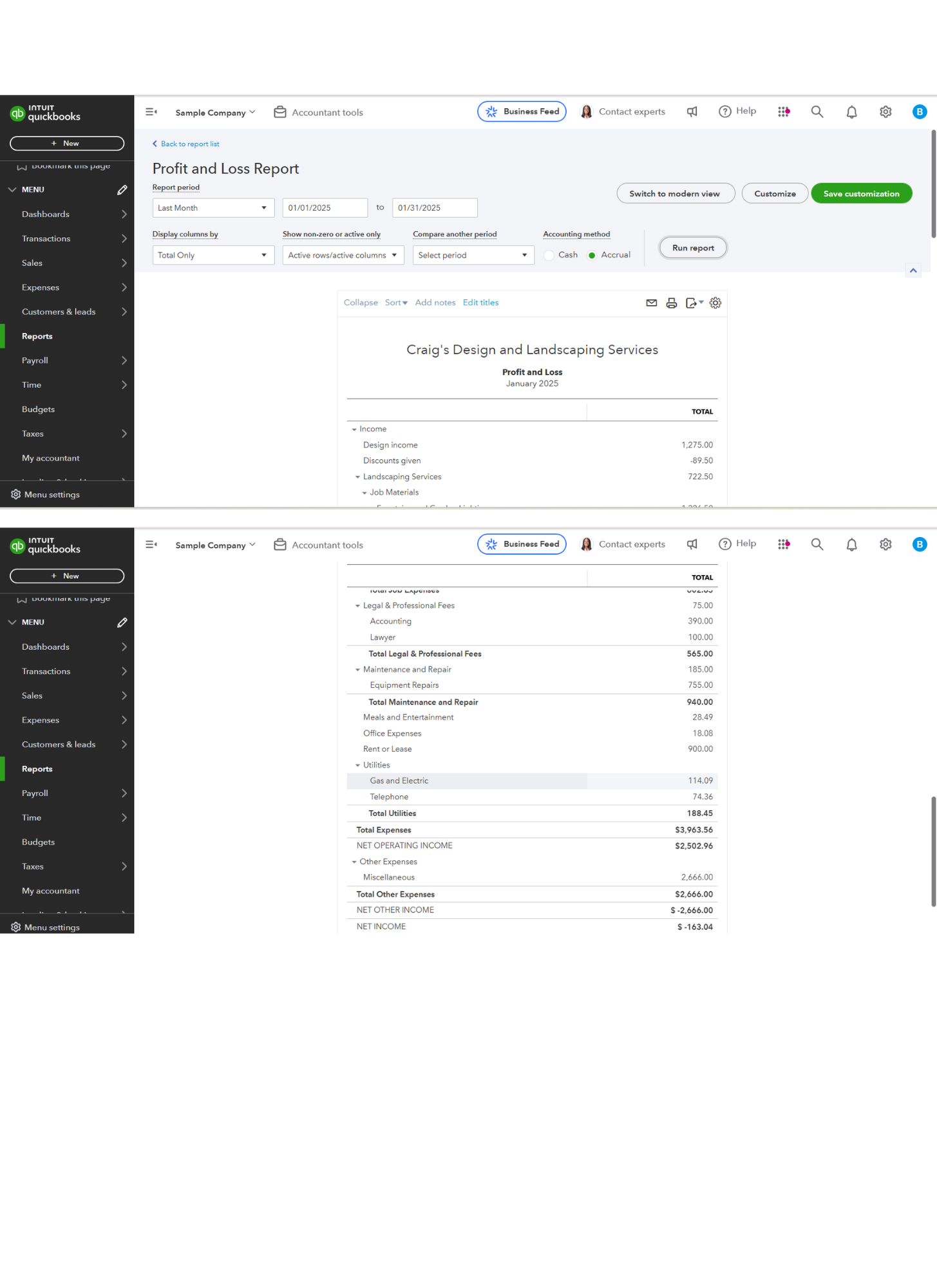Switch to modern view
Screen dimensions: 937x1288
pos(676,194)
